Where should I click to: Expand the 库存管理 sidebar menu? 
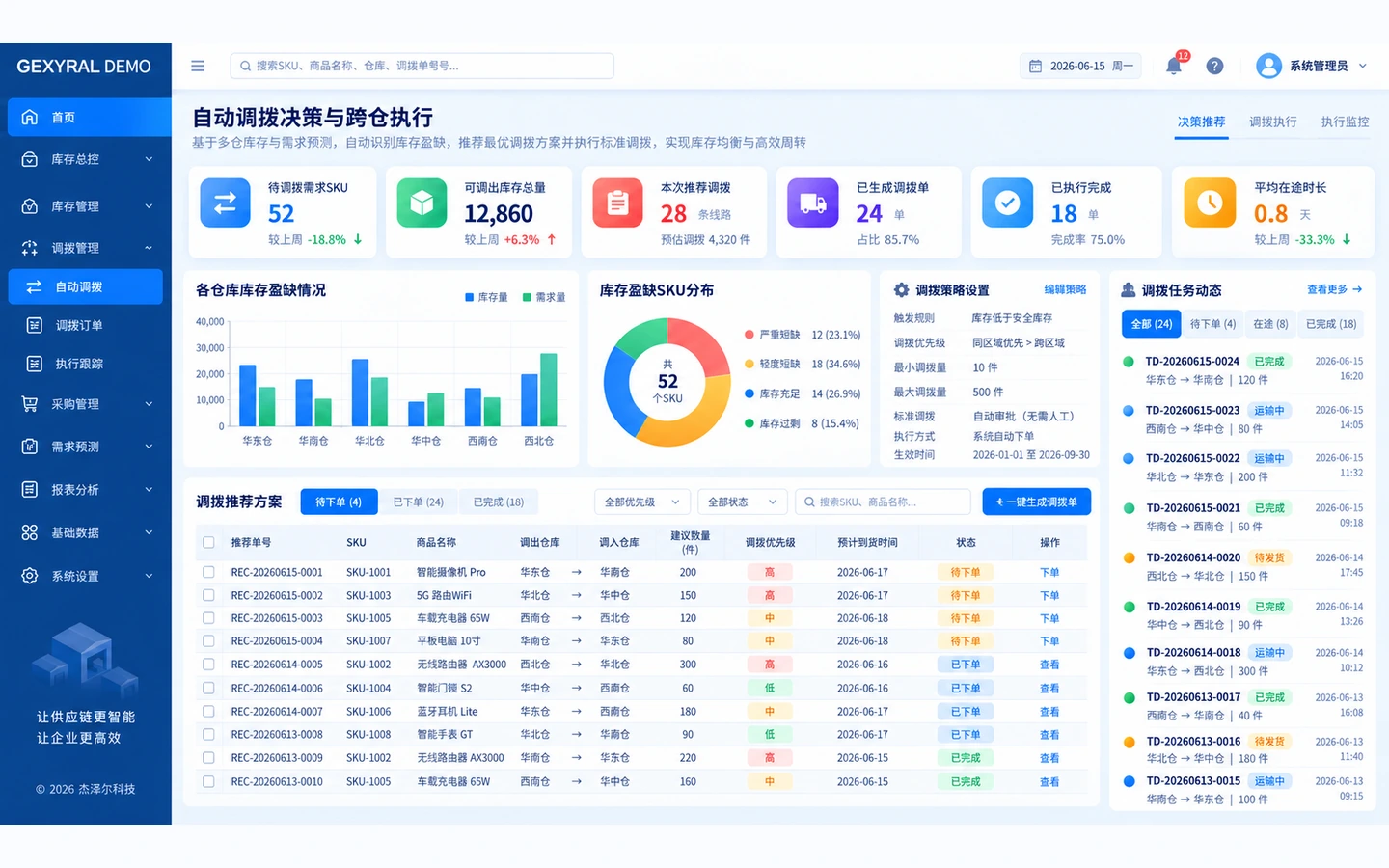pyautogui.click(x=149, y=205)
